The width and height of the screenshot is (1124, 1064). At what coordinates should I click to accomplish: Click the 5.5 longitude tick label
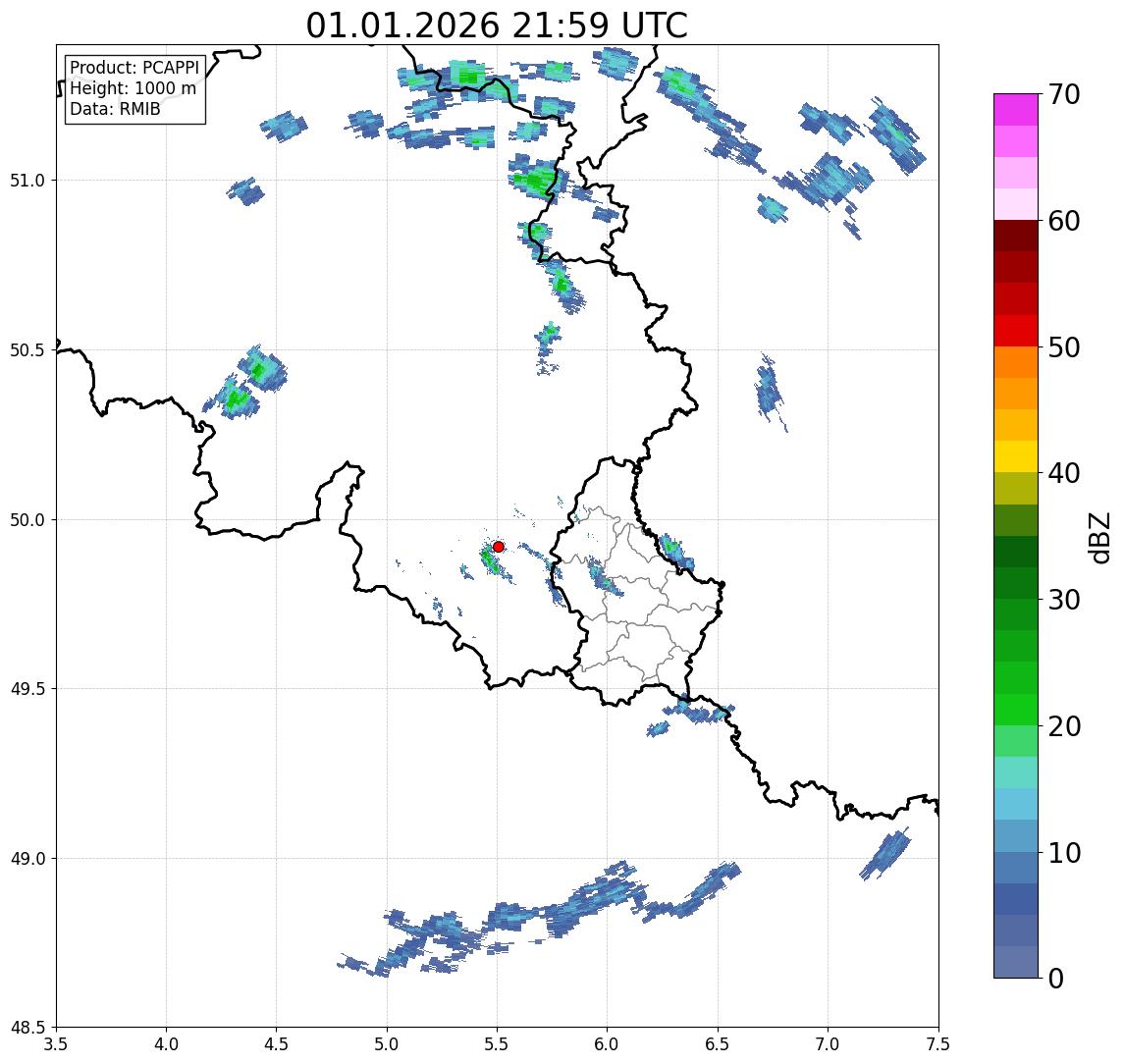click(497, 1042)
